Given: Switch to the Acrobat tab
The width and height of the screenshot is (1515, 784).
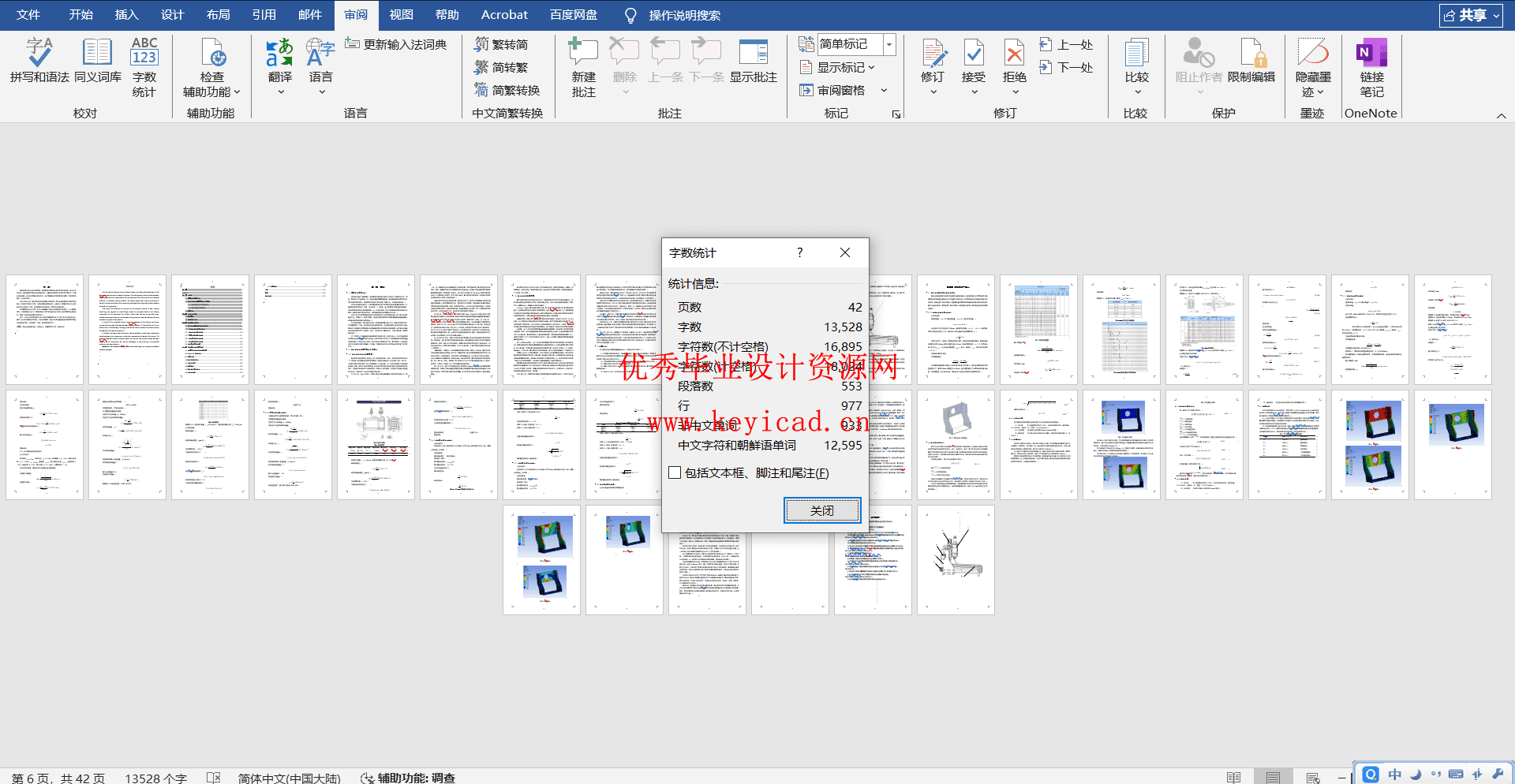Looking at the screenshot, I should coord(504,15).
